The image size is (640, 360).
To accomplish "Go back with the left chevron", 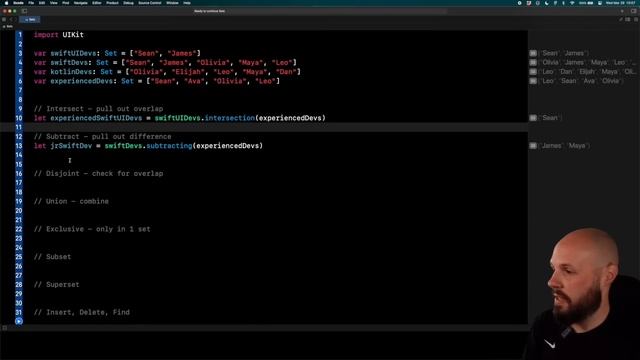I will tap(11, 19).
